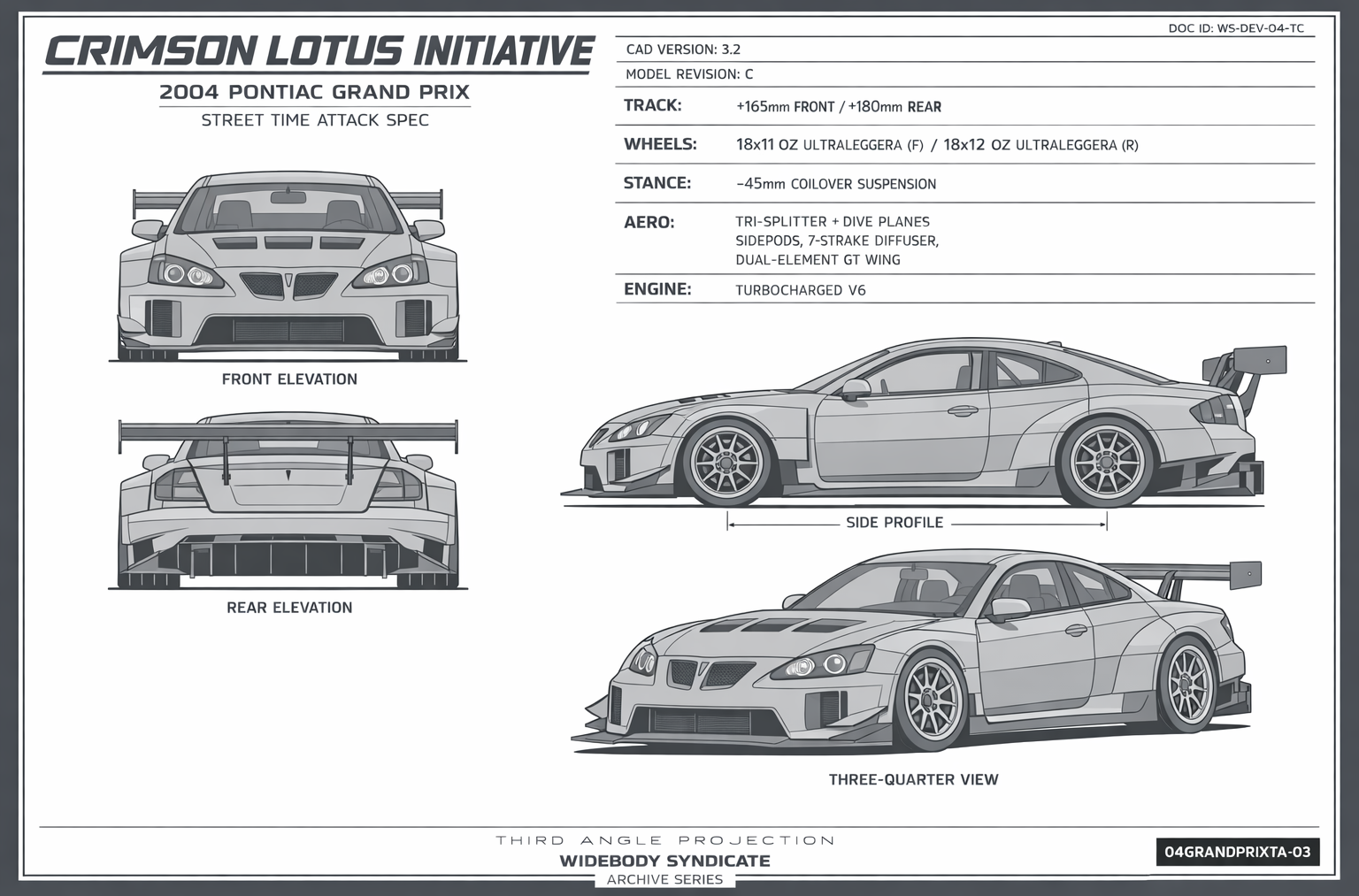This screenshot has width=1359, height=896.
Task: Select the THIRD ANGLE PROJECTION footer text
Action: pyautogui.click(x=665, y=840)
